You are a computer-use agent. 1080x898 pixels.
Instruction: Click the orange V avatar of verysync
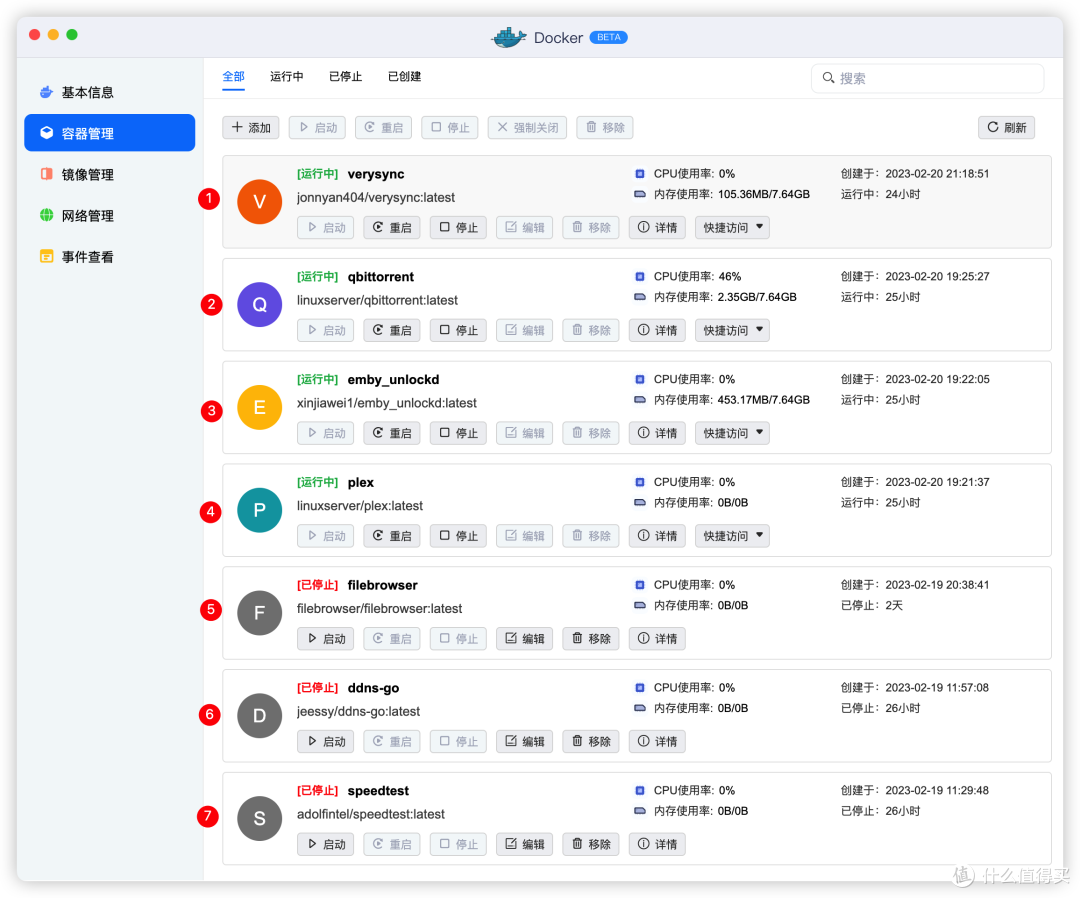[x=260, y=202]
